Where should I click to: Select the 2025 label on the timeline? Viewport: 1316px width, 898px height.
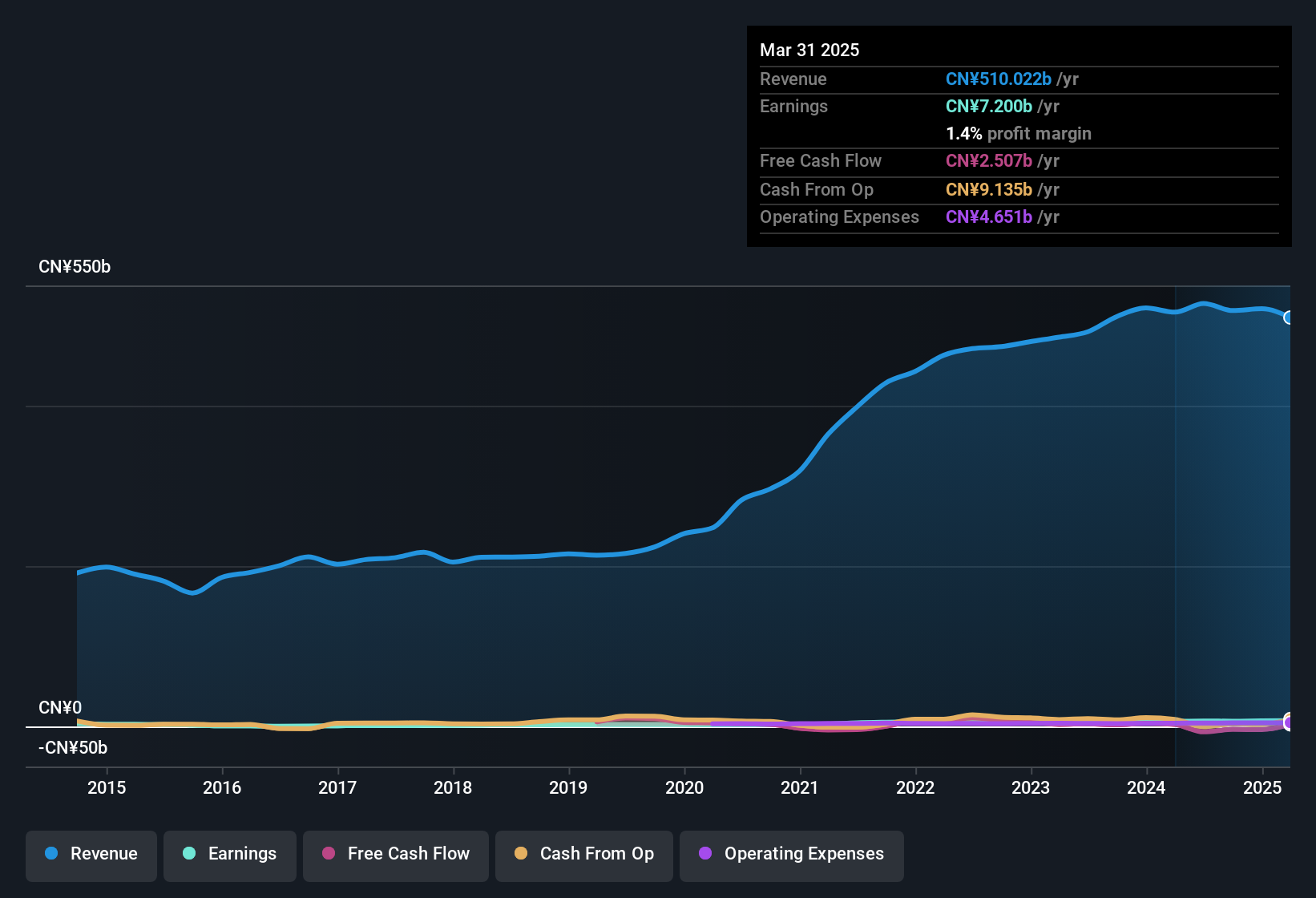pos(1262,788)
